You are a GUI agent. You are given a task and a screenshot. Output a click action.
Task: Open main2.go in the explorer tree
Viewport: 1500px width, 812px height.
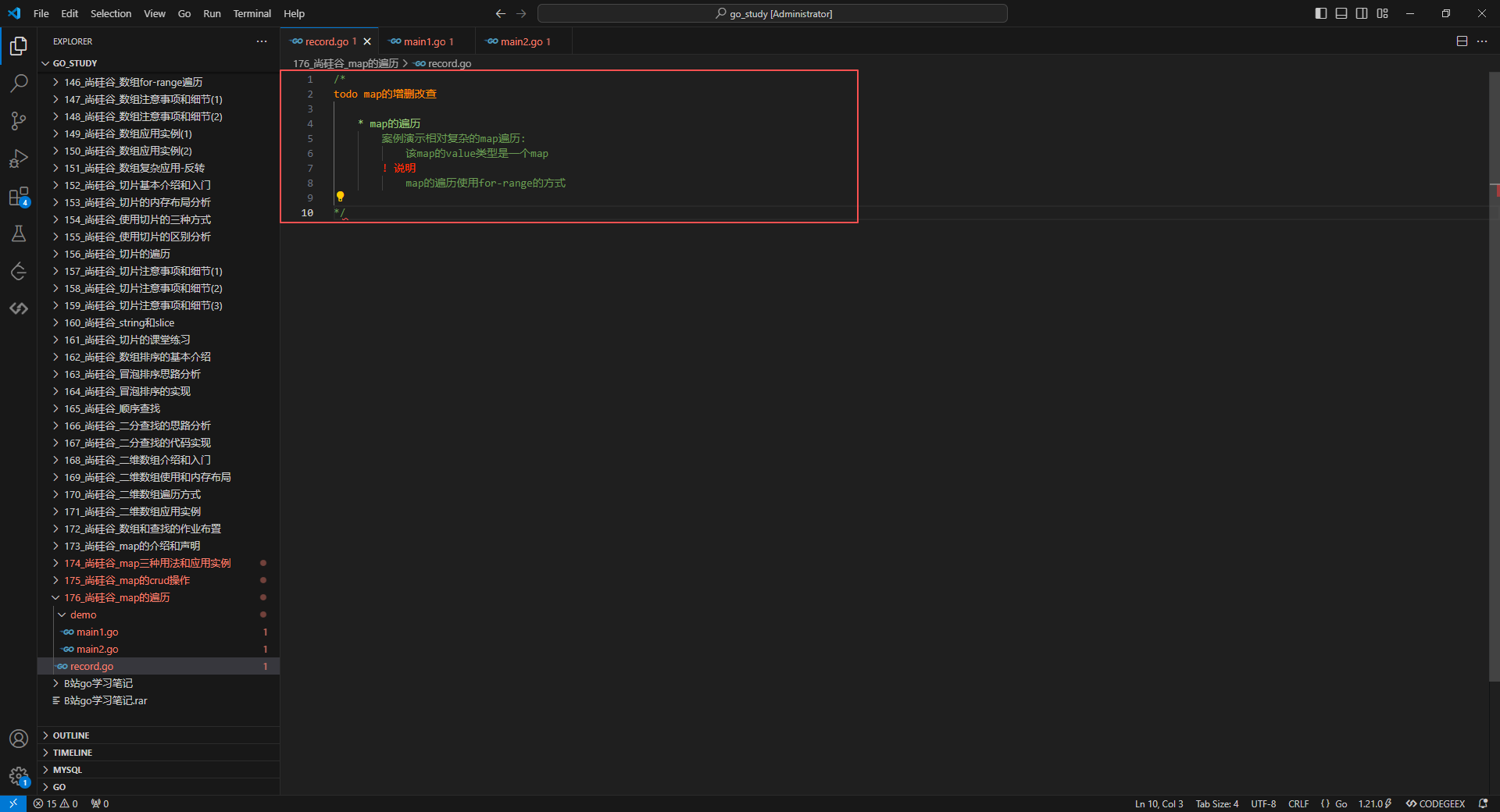(x=159, y=649)
